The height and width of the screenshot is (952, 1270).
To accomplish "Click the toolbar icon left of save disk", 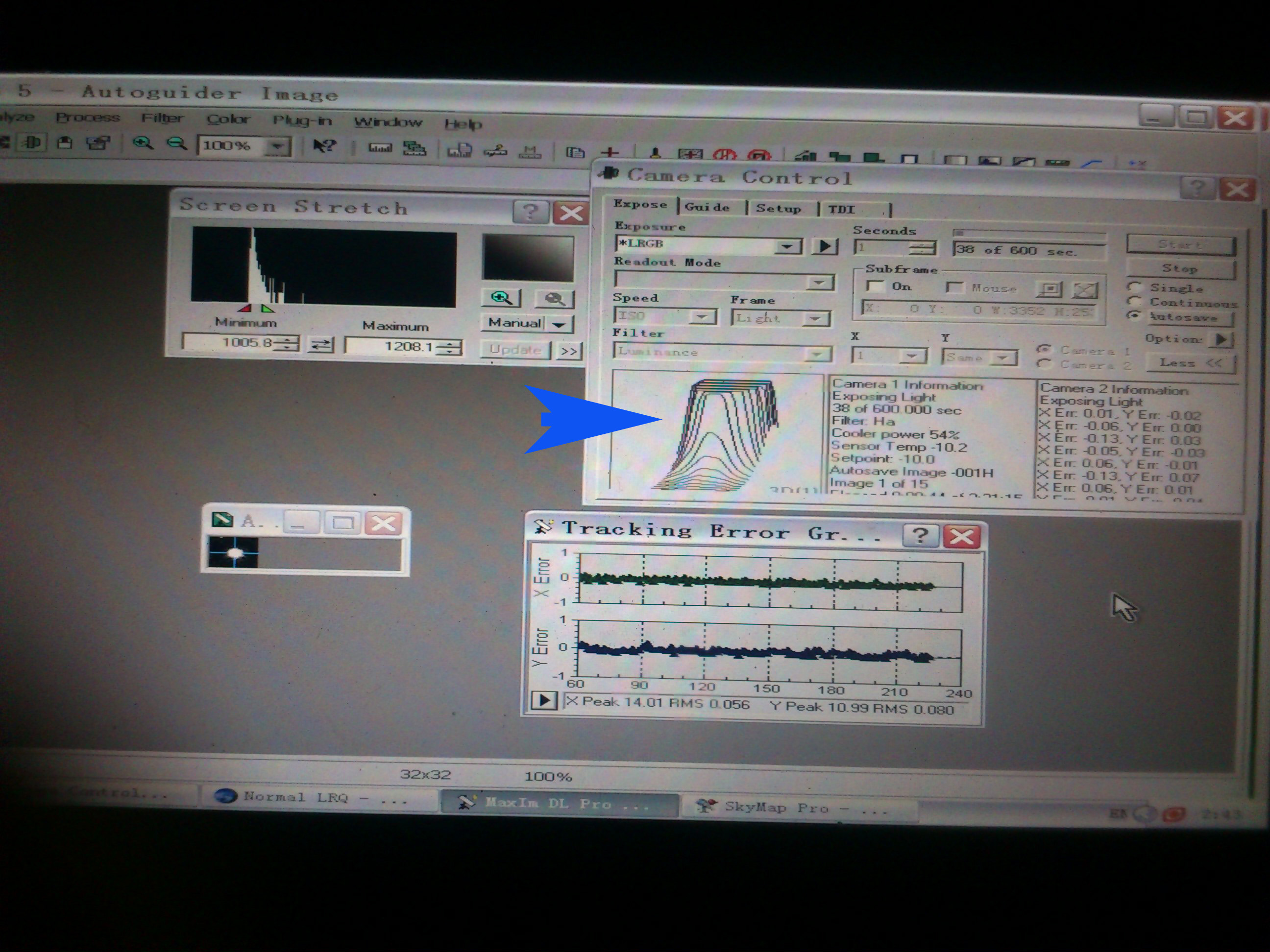I will click(x=31, y=142).
